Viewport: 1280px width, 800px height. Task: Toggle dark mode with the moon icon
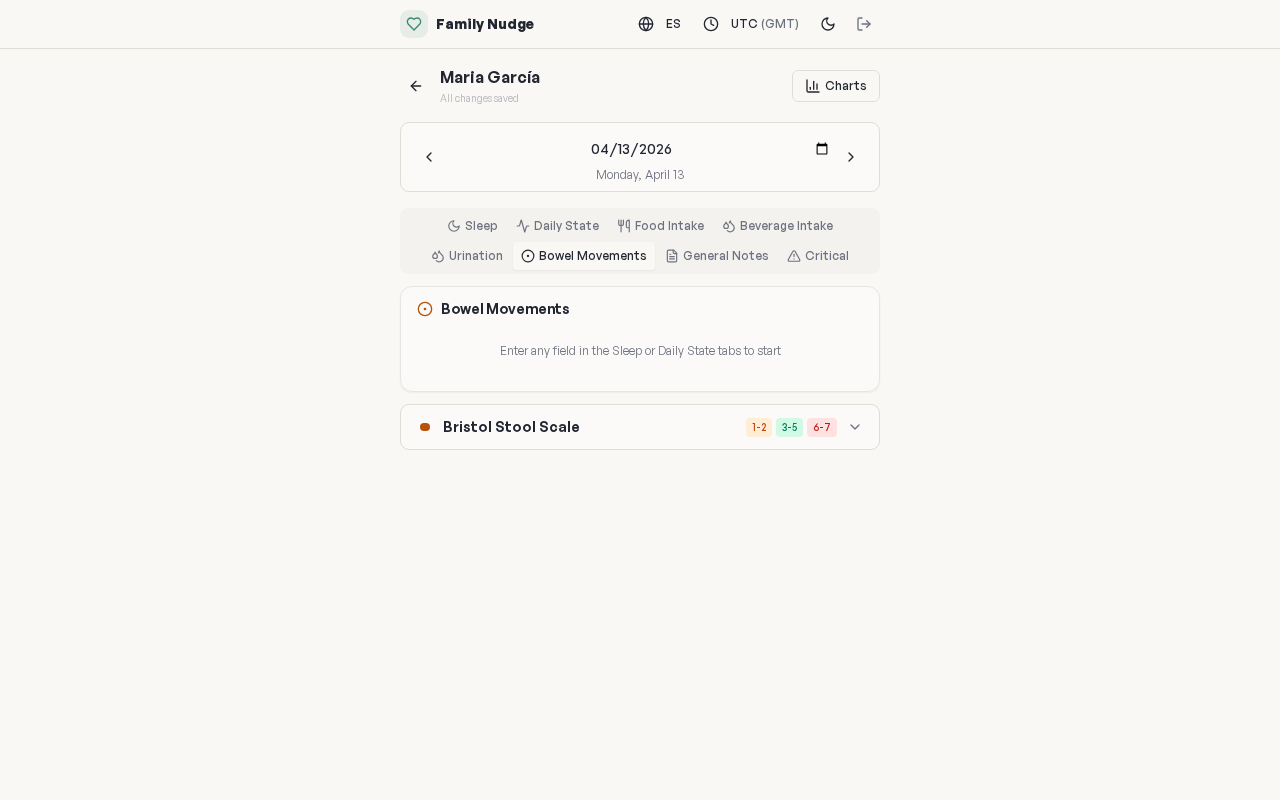point(828,24)
